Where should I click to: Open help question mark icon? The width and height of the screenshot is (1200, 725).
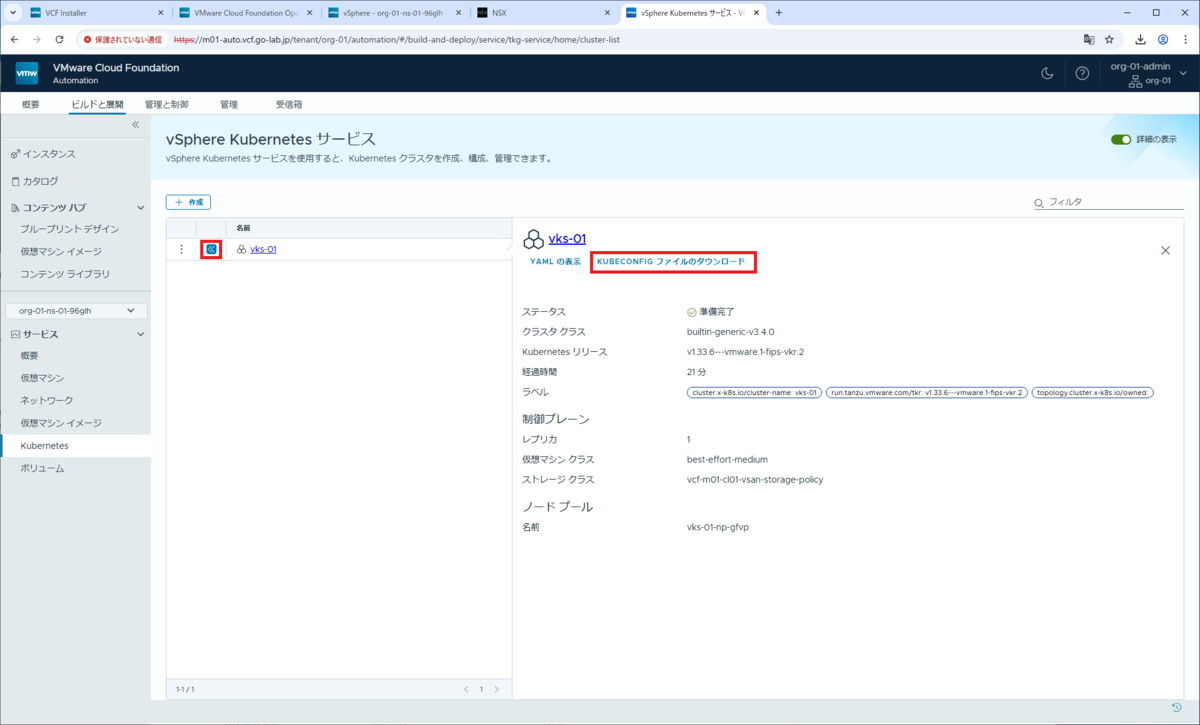pyautogui.click(x=1082, y=73)
